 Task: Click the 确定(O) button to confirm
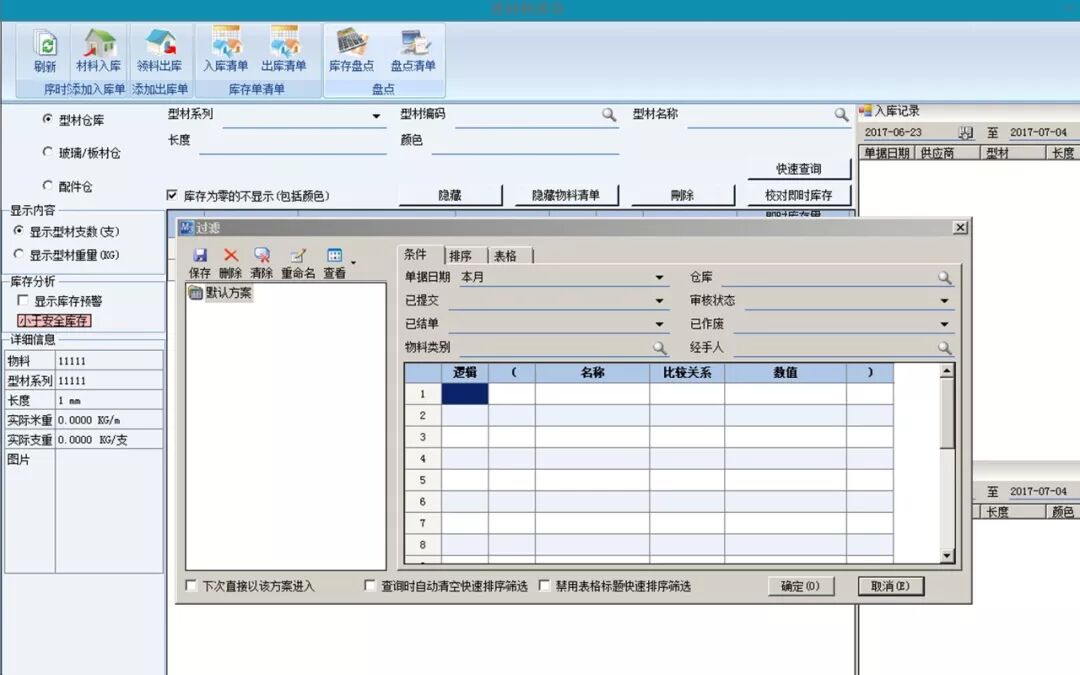pyautogui.click(x=800, y=586)
